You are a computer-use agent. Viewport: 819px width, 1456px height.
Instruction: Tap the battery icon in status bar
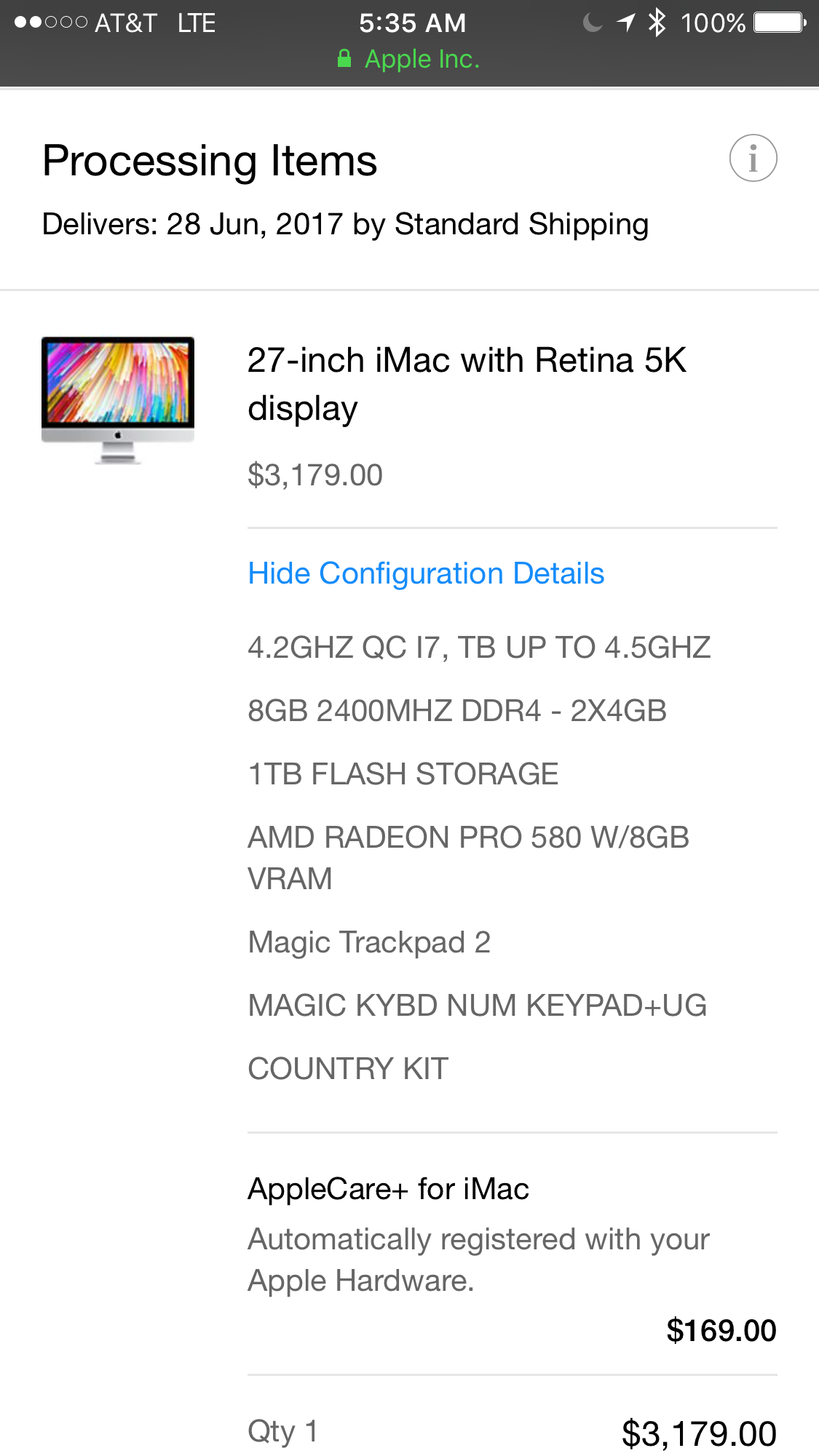(780, 23)
